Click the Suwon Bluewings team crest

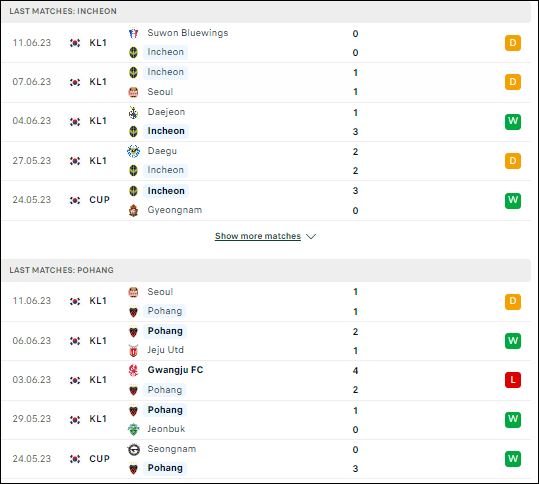click(133, 33)
